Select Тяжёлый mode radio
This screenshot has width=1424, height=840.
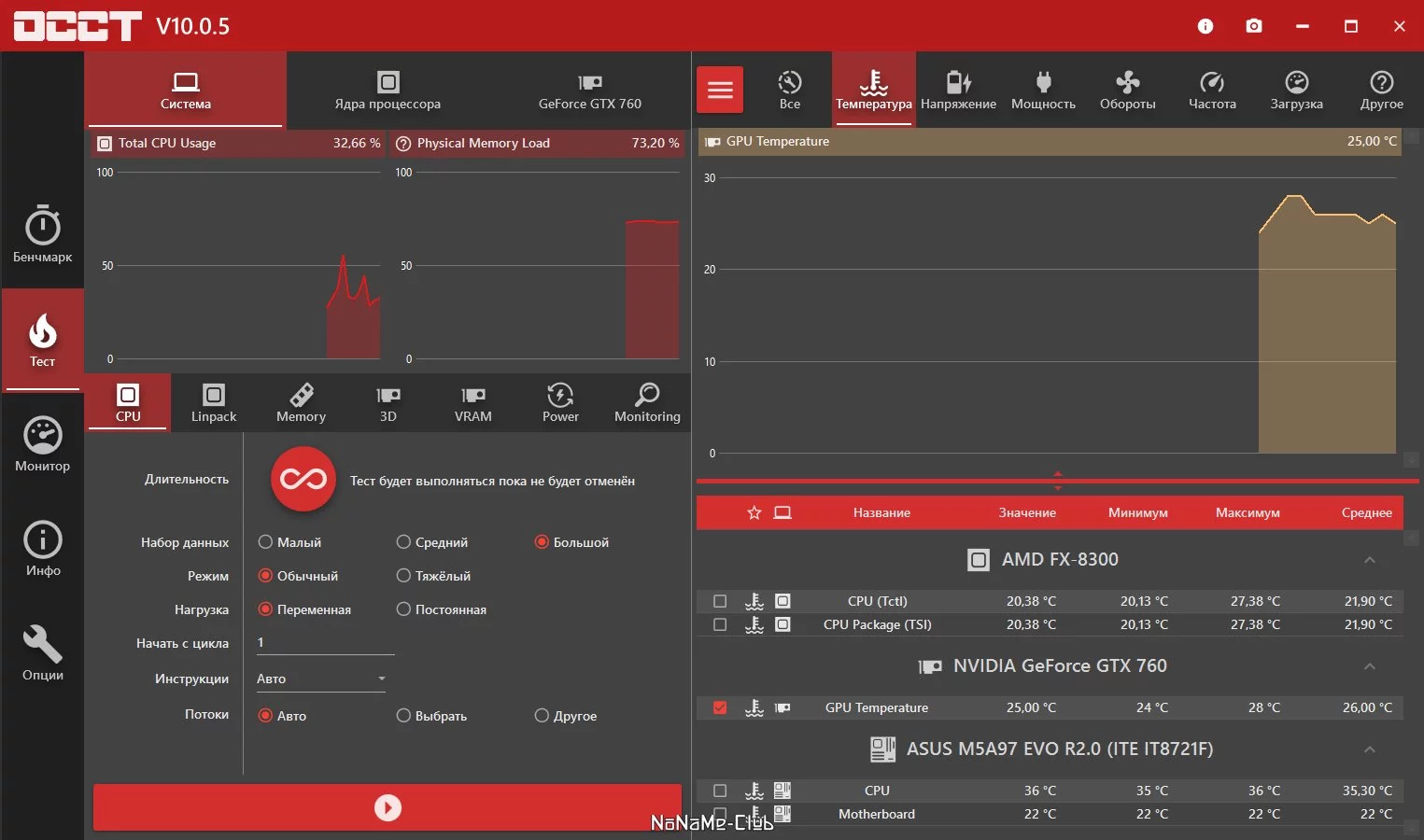(x=433, y=576)
